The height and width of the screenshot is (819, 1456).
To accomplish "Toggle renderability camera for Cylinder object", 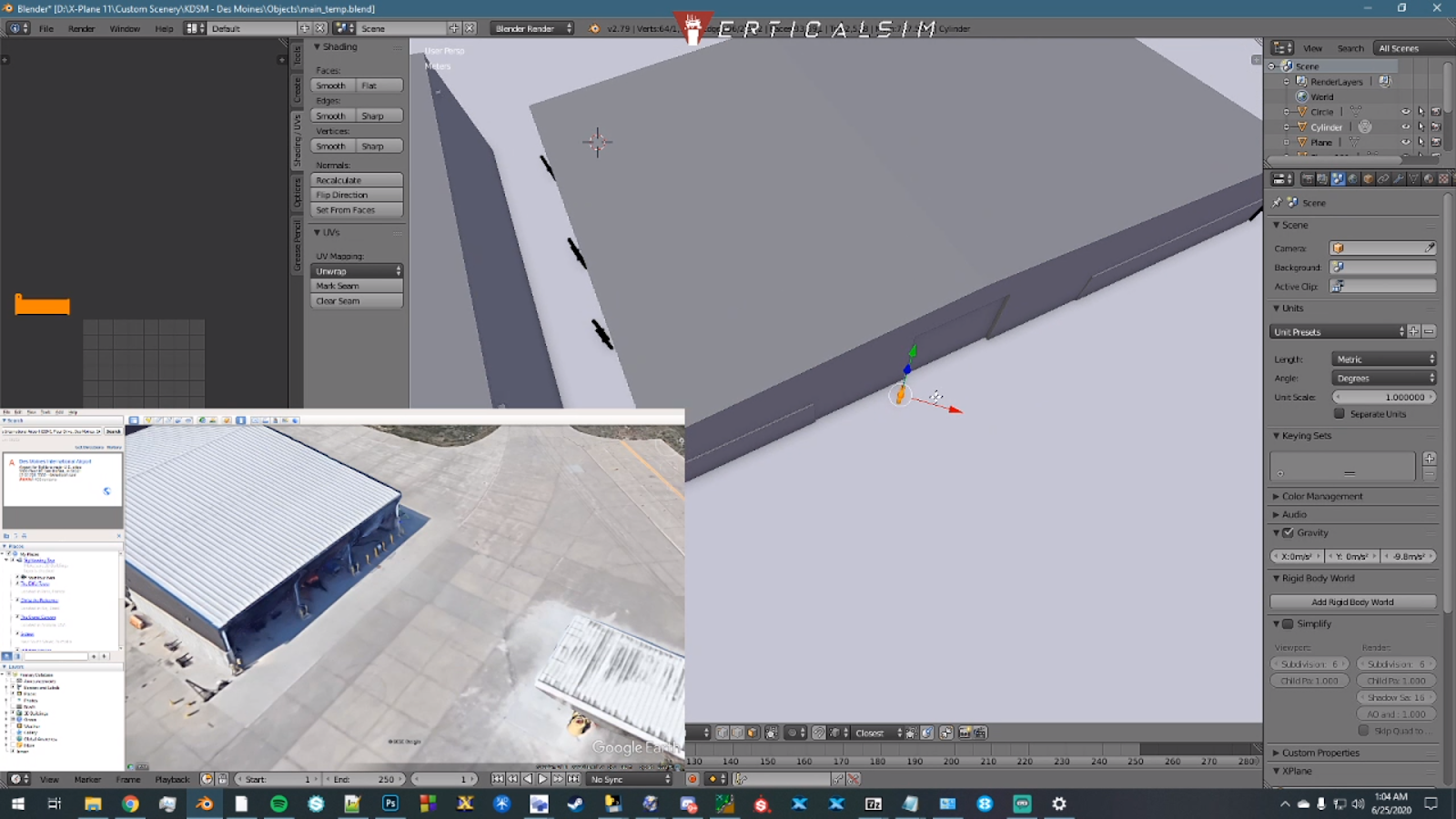I will (1436, 127).
